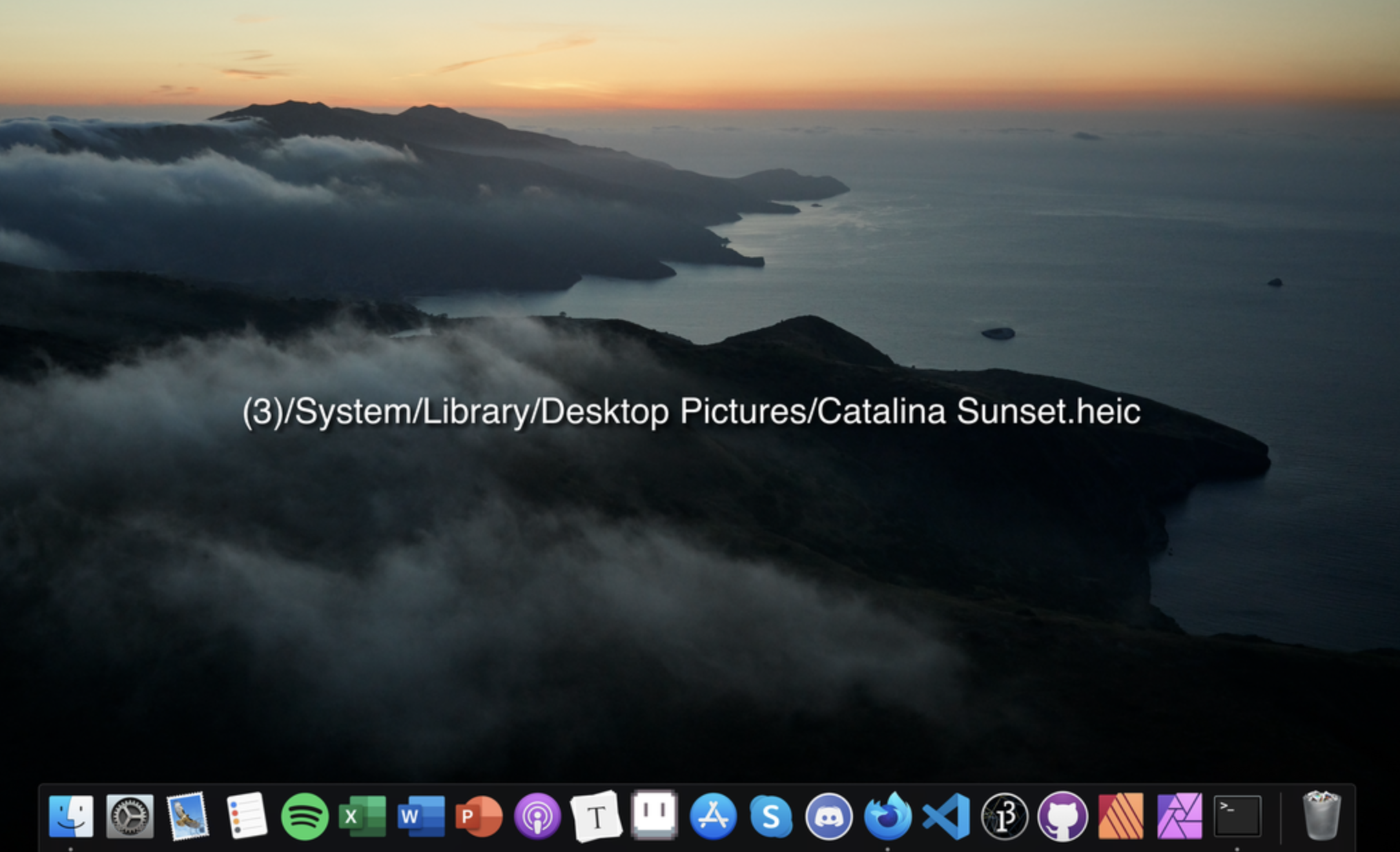Open the pixel face app icon

coord(654,815)
